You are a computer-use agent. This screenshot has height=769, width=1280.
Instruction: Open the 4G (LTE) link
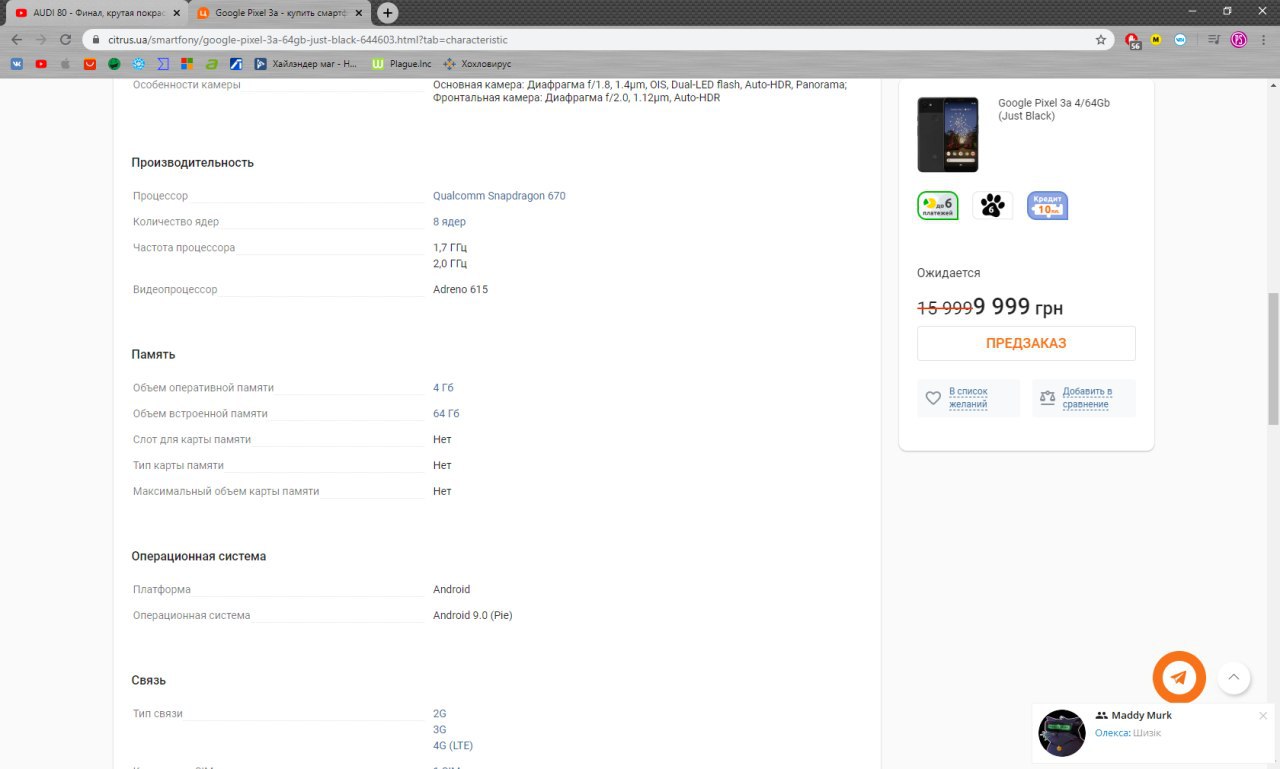click(453, 746)
